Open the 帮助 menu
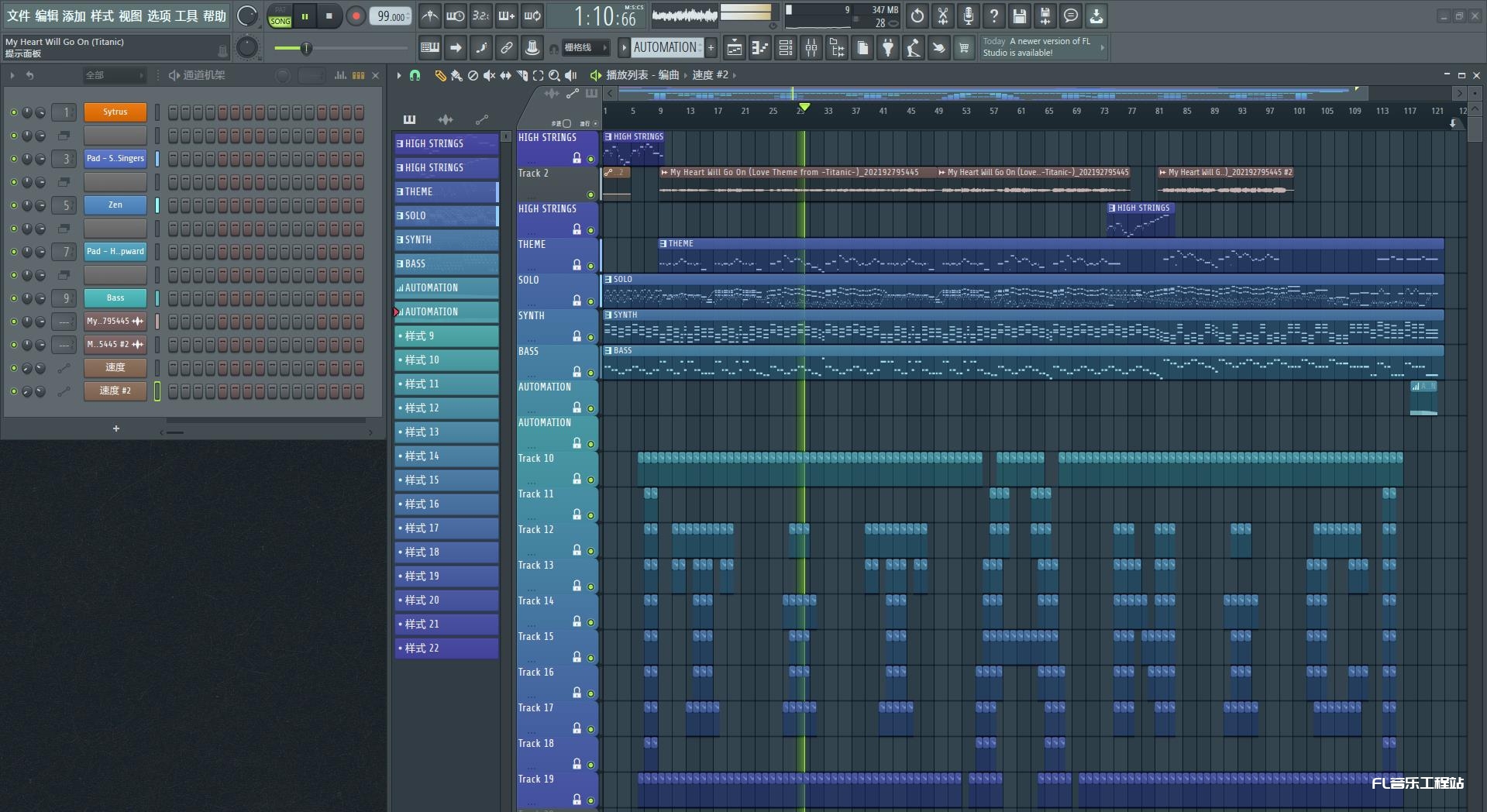The width and height of the screenshot is (1487, 812). coord(215,16)
